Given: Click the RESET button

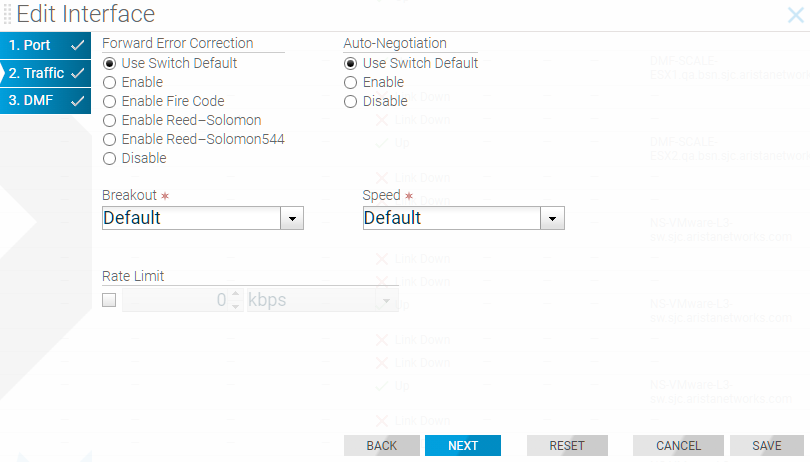Looking at the screenshot, I should 567,445.
